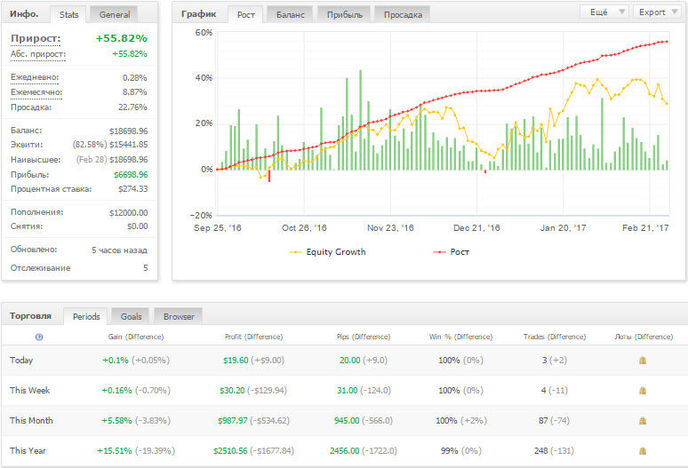Viewport: 688px width, 468px height.
Task: Click the lock icon in the This Month row
Action: tap(642, 421)
